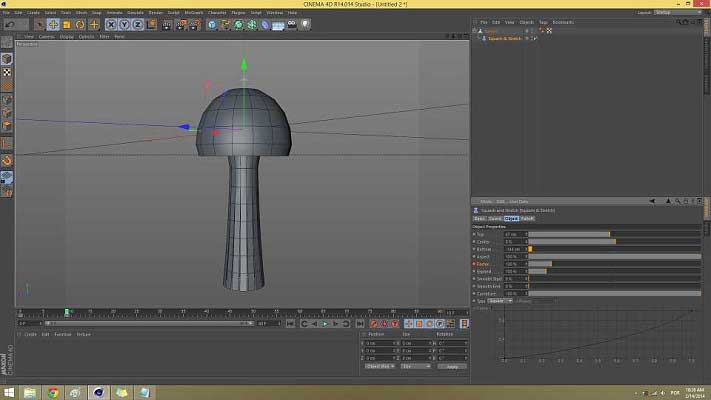
Task: Click the Render View clapperboard icon
Action: click(x=167, y=24)
